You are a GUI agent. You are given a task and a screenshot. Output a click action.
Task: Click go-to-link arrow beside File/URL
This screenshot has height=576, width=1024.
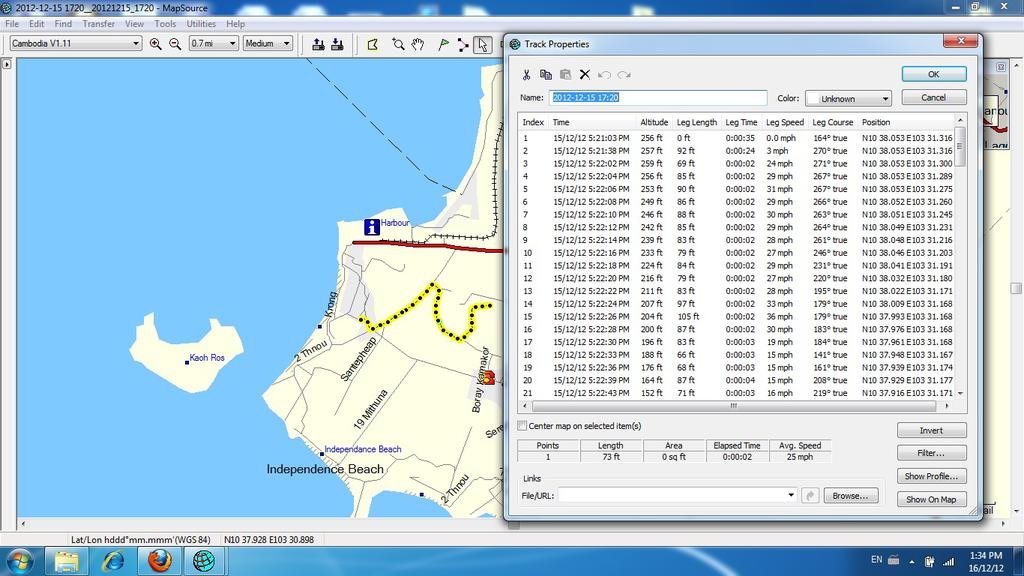point(810,496)
